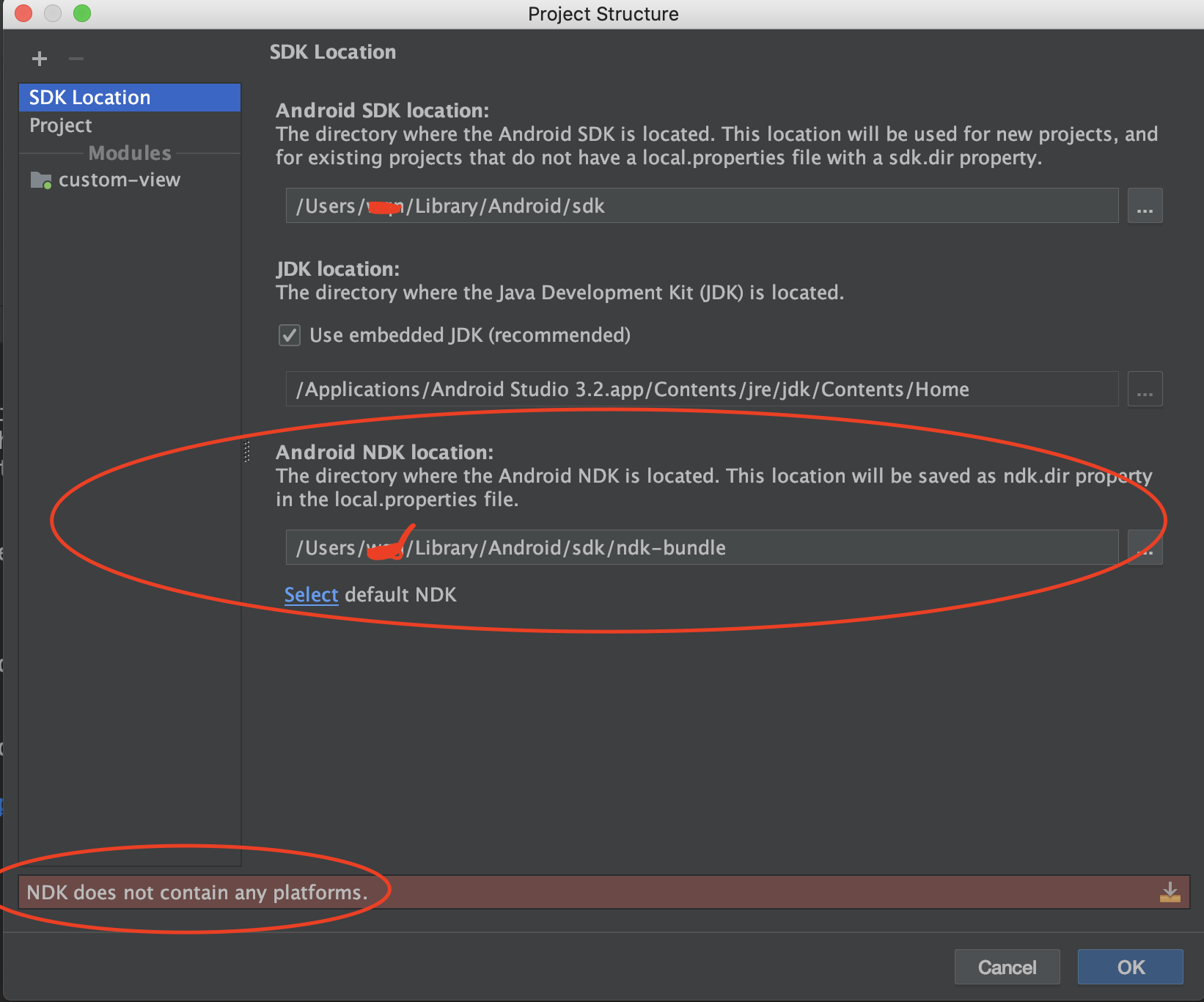Close the Project Structure window
Screen dimensions: 1204x1002
pos(23,13)
